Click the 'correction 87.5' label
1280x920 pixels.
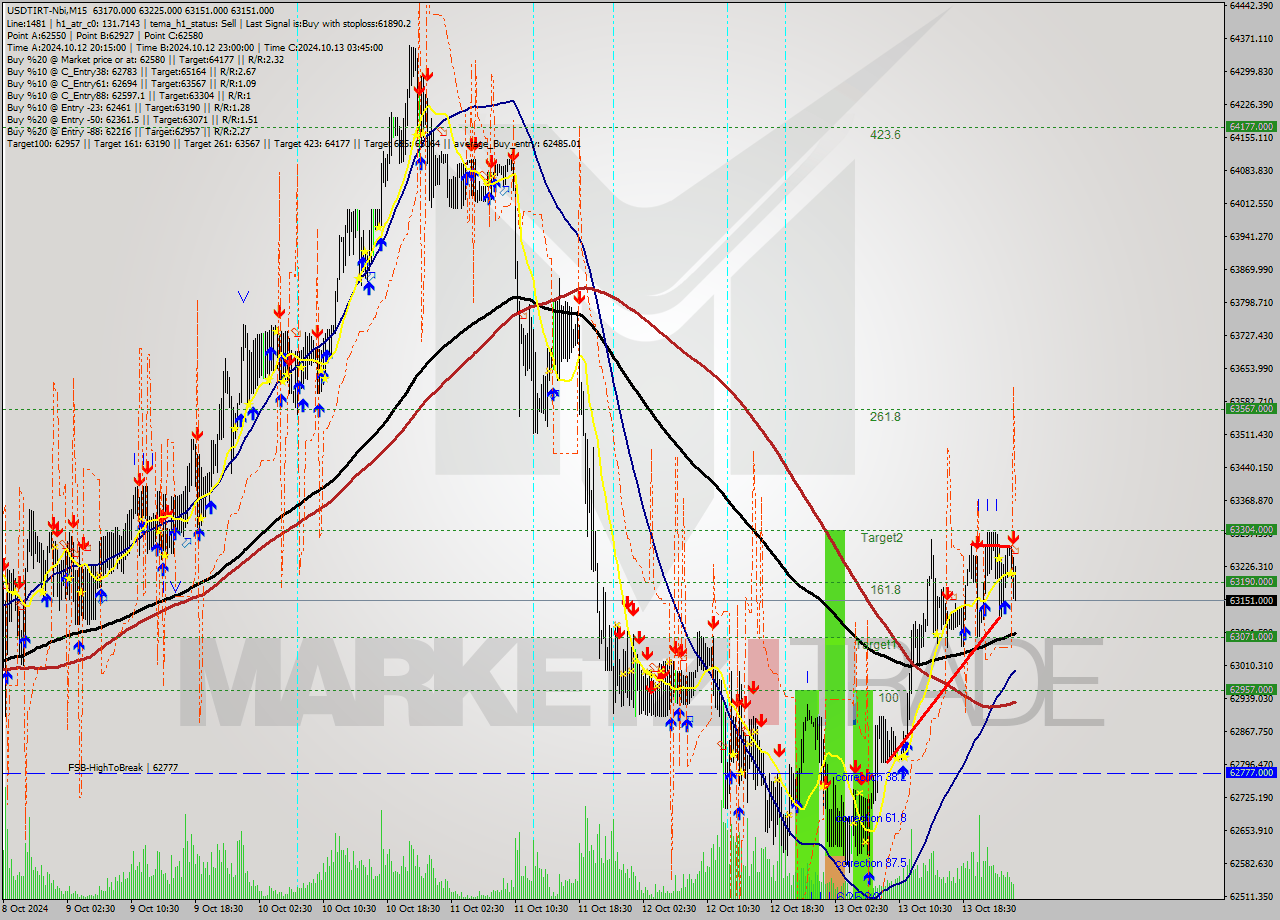click(870, 863)
